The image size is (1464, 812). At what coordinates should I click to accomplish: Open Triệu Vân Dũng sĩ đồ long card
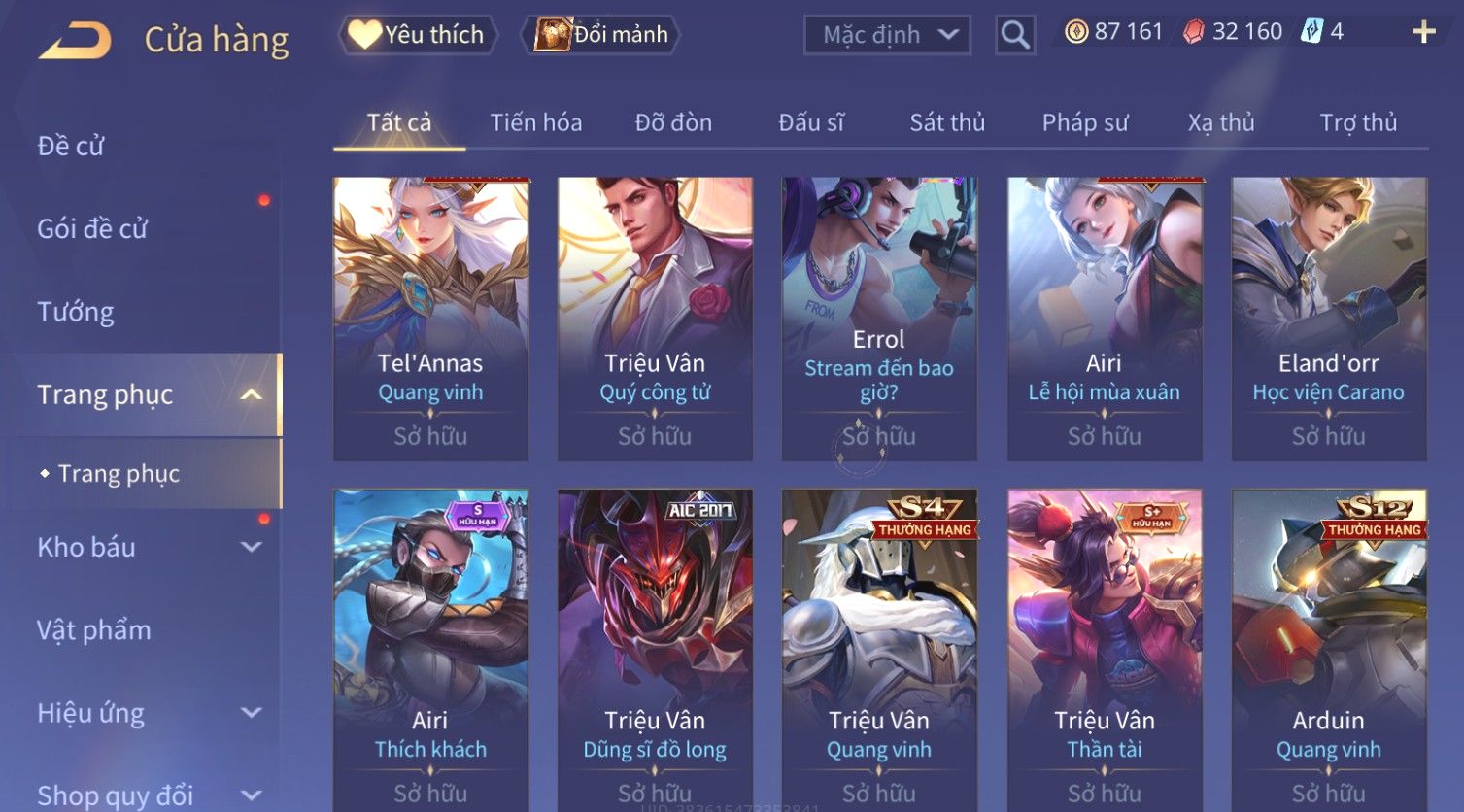coord(655,650)
